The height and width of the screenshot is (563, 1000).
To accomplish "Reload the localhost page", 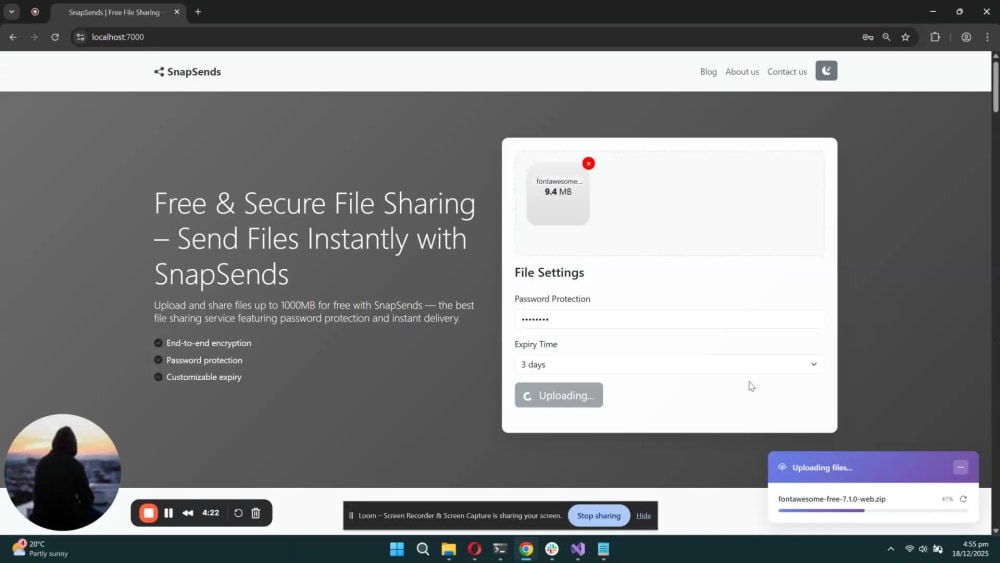I will click(x=55, y=37).
